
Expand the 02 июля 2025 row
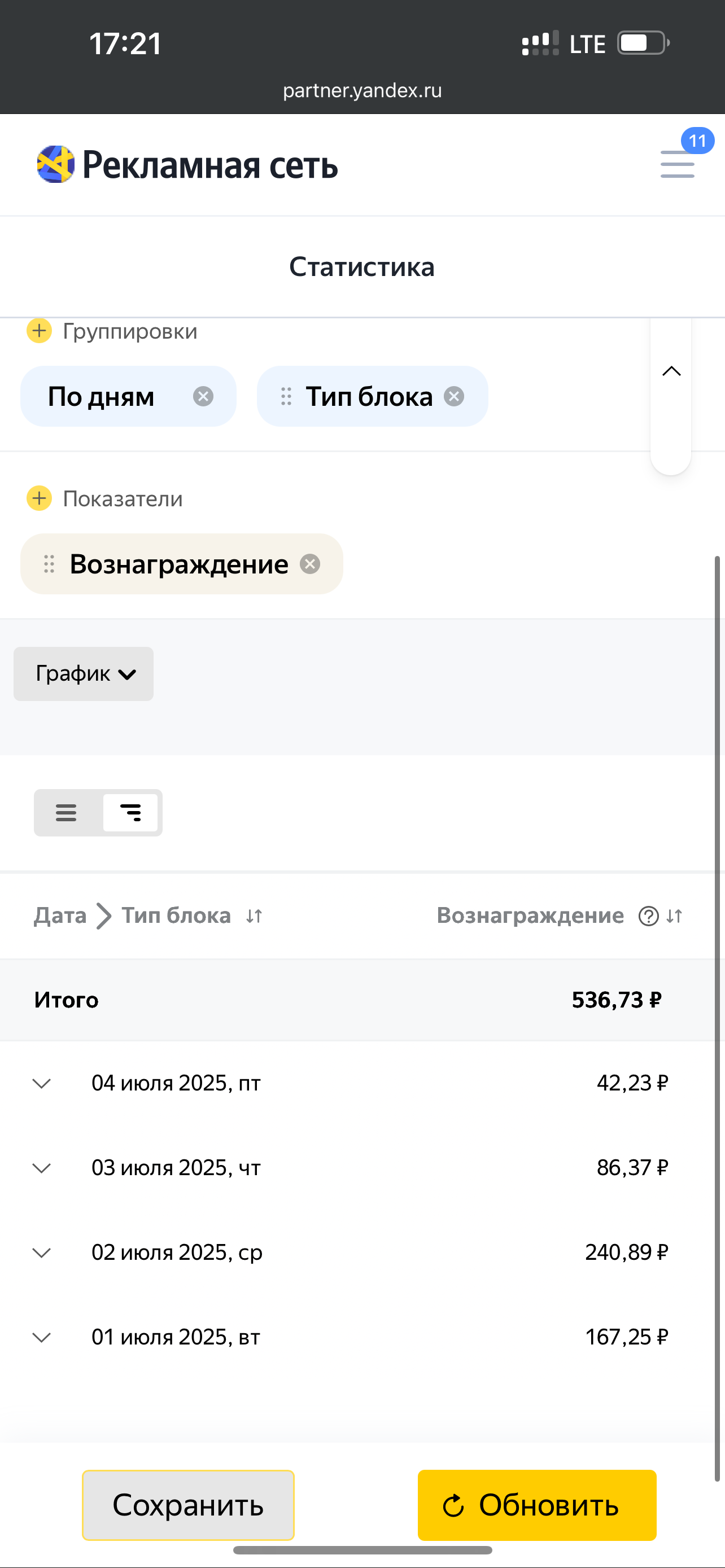tap(41, 1252)
